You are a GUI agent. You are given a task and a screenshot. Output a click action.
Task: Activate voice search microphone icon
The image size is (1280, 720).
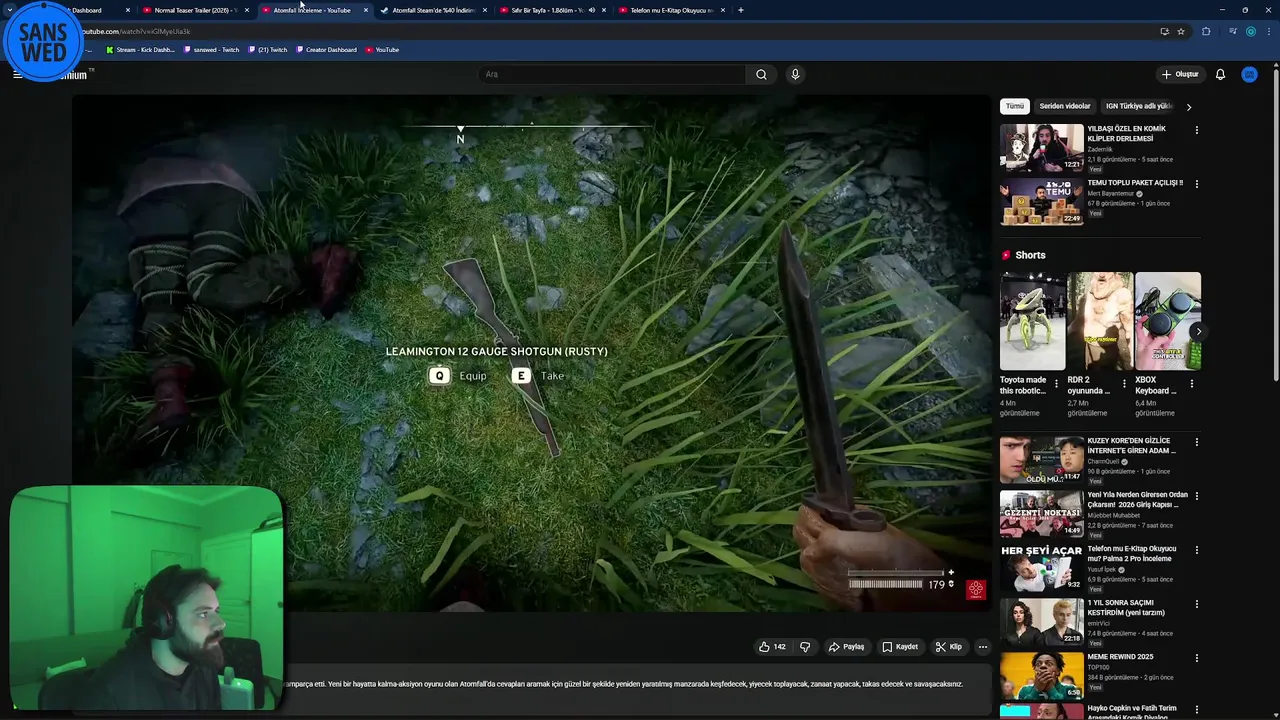point(795,74)
